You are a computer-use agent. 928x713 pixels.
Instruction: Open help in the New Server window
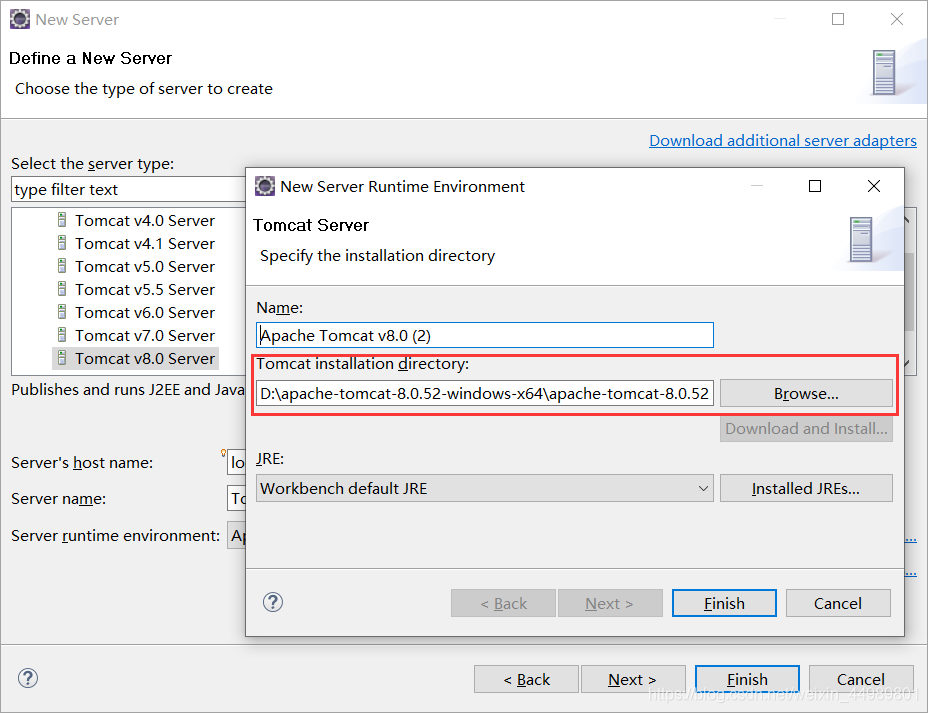[x=28, y=678]
